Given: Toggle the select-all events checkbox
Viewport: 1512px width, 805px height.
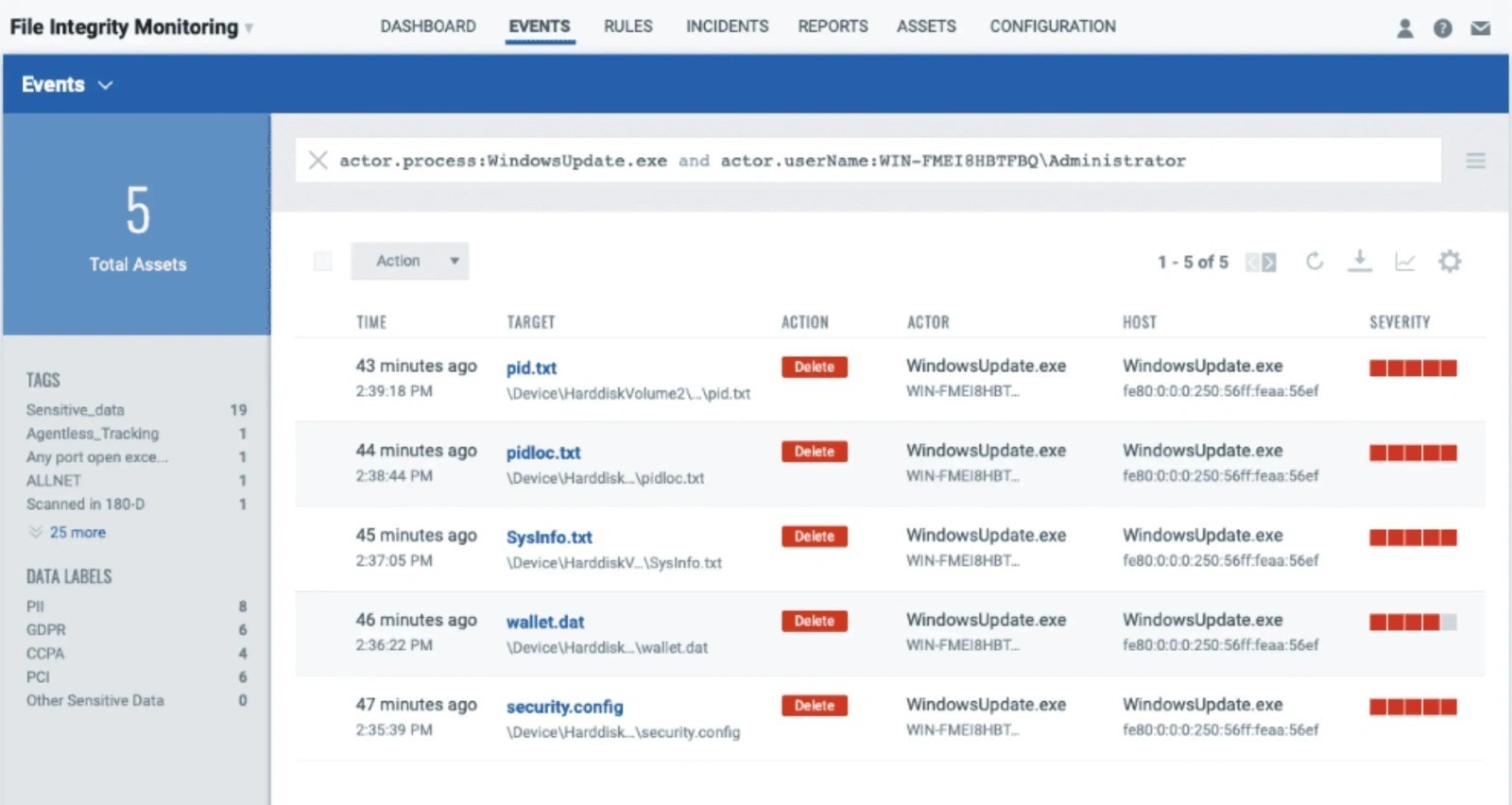Looking at the screenshot, I should click(x=323, y=261).
